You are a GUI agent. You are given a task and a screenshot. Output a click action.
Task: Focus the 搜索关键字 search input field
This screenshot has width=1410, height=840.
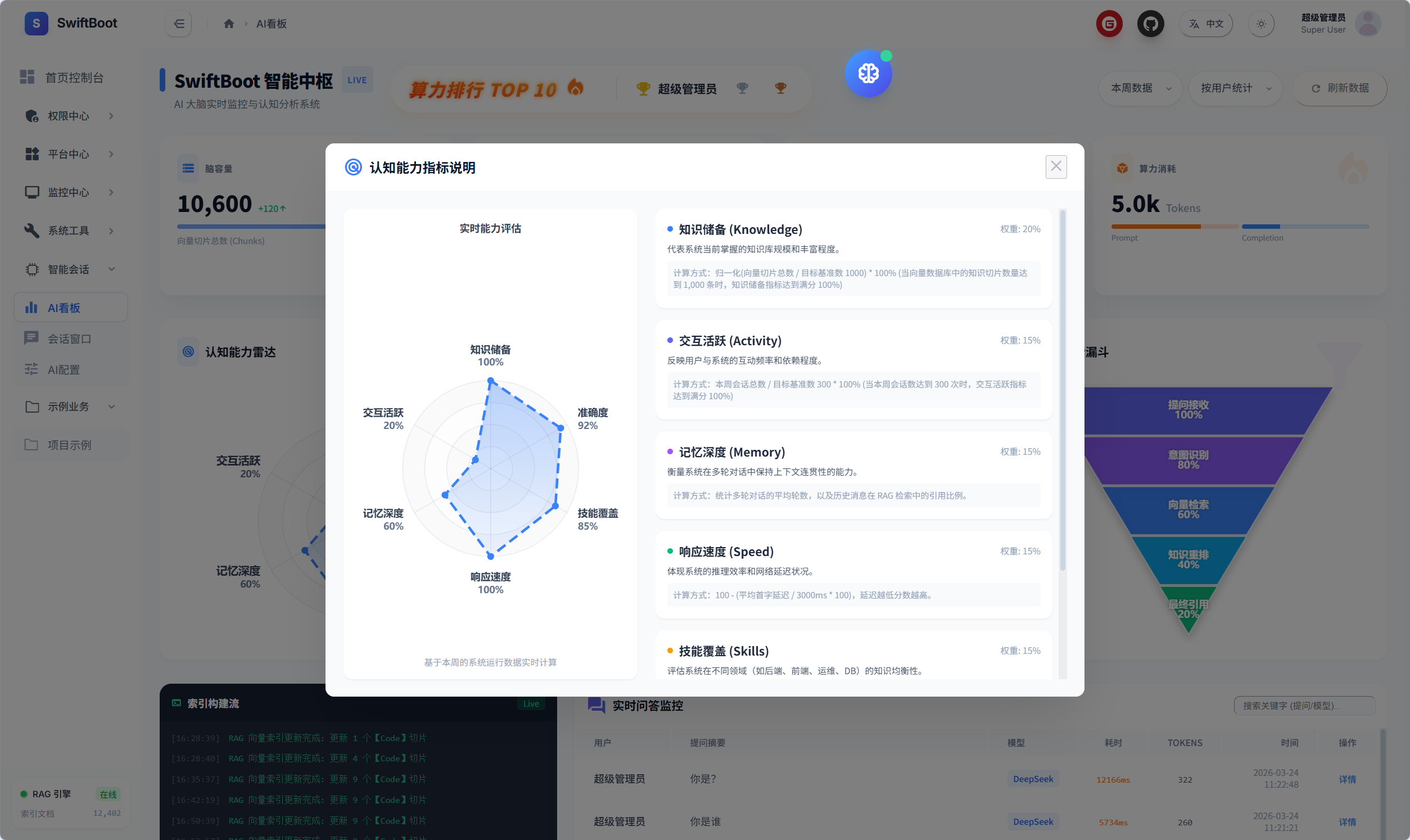coord(1304,705)
